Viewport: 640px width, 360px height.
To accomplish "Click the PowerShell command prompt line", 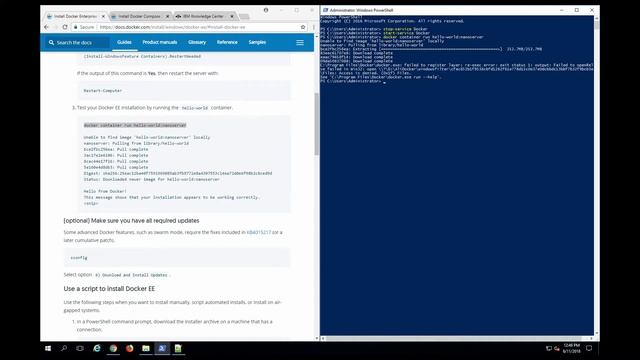I will [352, 81].
